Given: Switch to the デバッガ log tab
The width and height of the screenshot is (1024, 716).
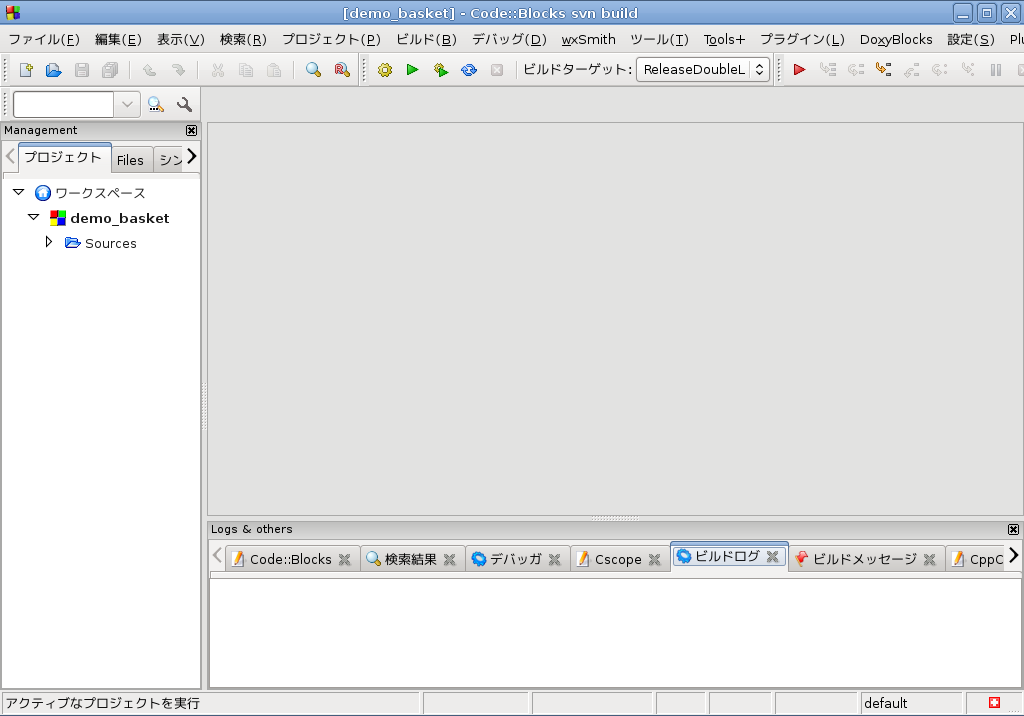Looking at the screenshot, I should (x=516, y=559).
